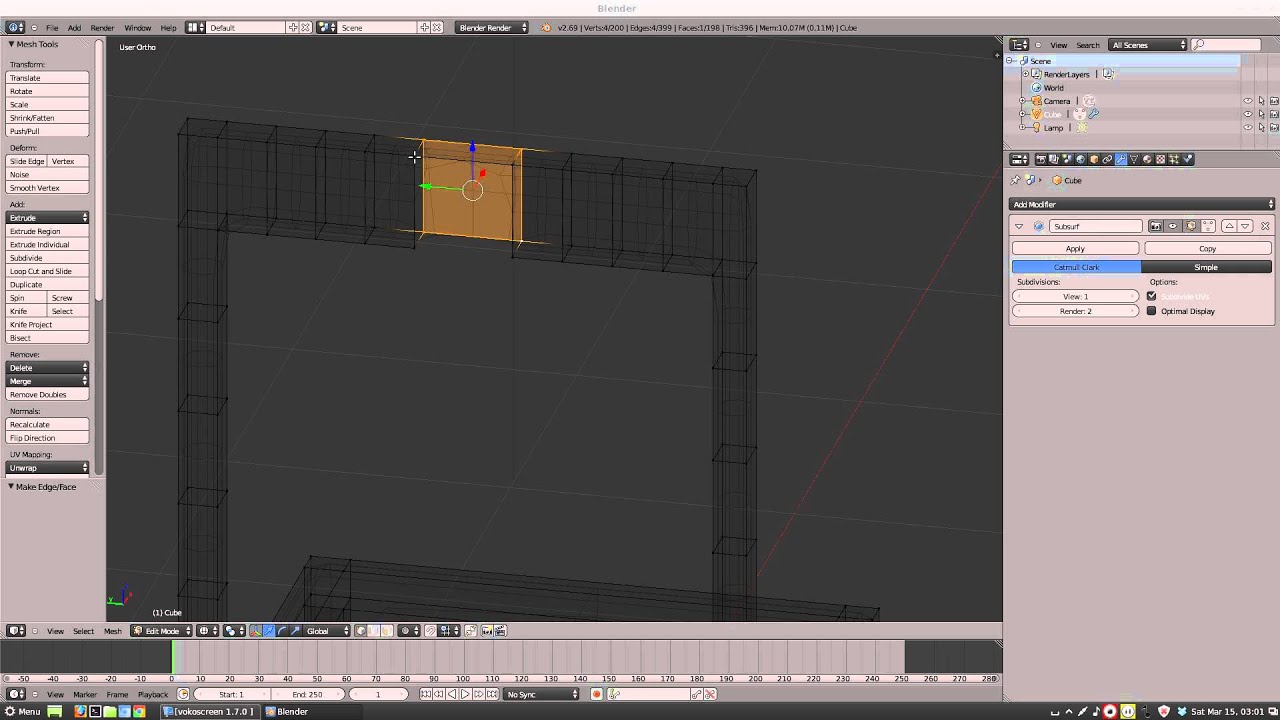The width and height of the screenshot is (1280, 720).
Task: Select the Simple subdivision type button
Action: pyautogui.click(x=1207, y=267)
